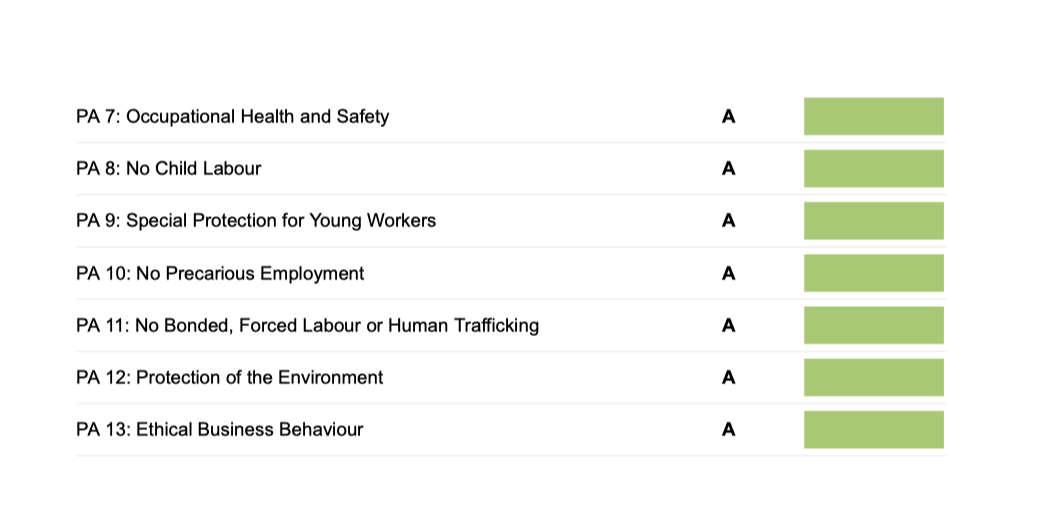Click the A grade for No Precarious Employment
This screenshot has height=530, width=1040.
coord(728,273)
